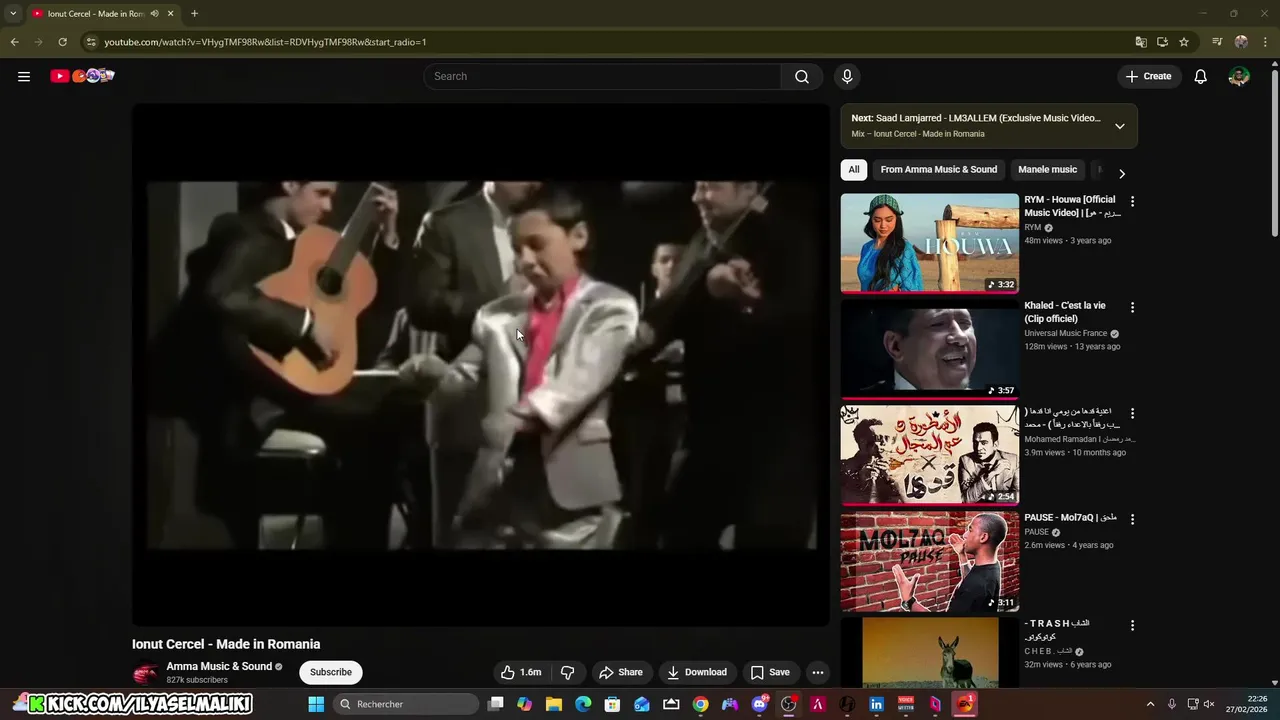
Task: Open the Create button
Action: click(1148, 76)
